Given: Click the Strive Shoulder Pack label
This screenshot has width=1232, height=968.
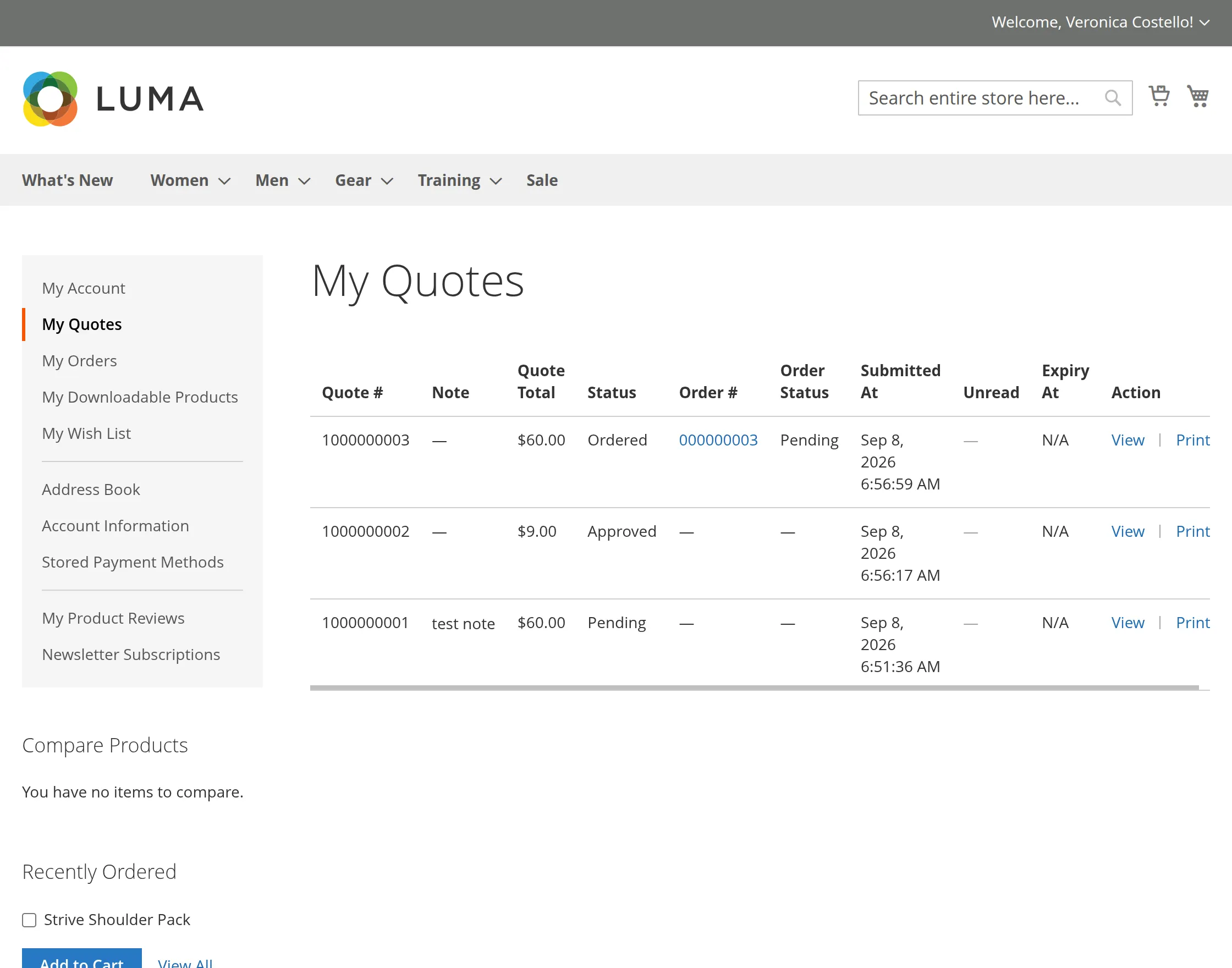Looking at the screenshot, I should 117,919.
